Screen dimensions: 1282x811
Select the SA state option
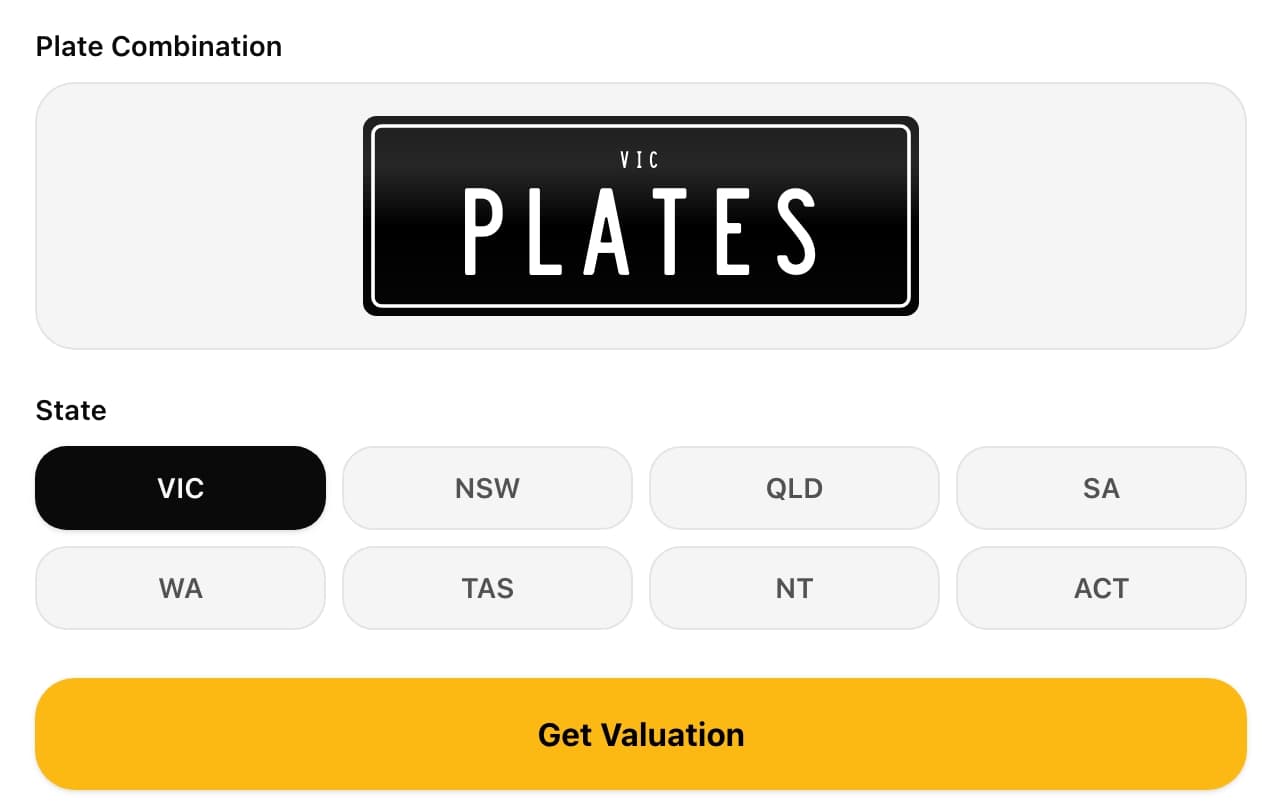click(1101, 488)
